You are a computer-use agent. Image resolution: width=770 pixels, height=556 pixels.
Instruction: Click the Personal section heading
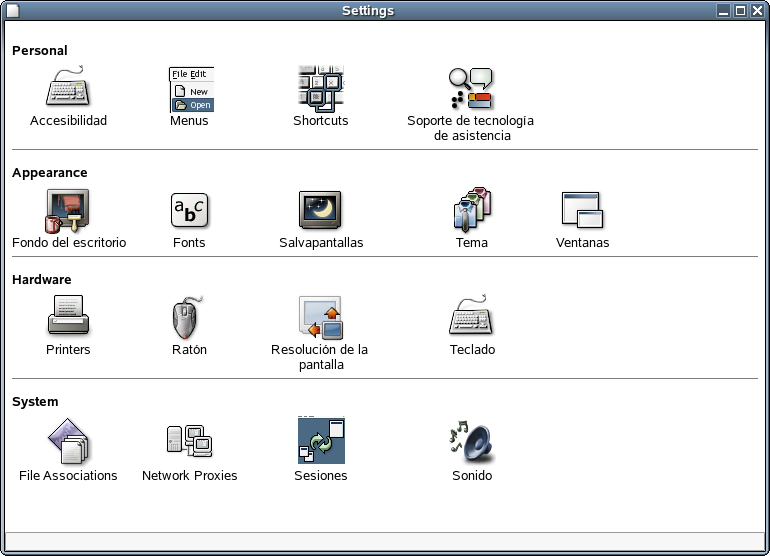(40, 51)
